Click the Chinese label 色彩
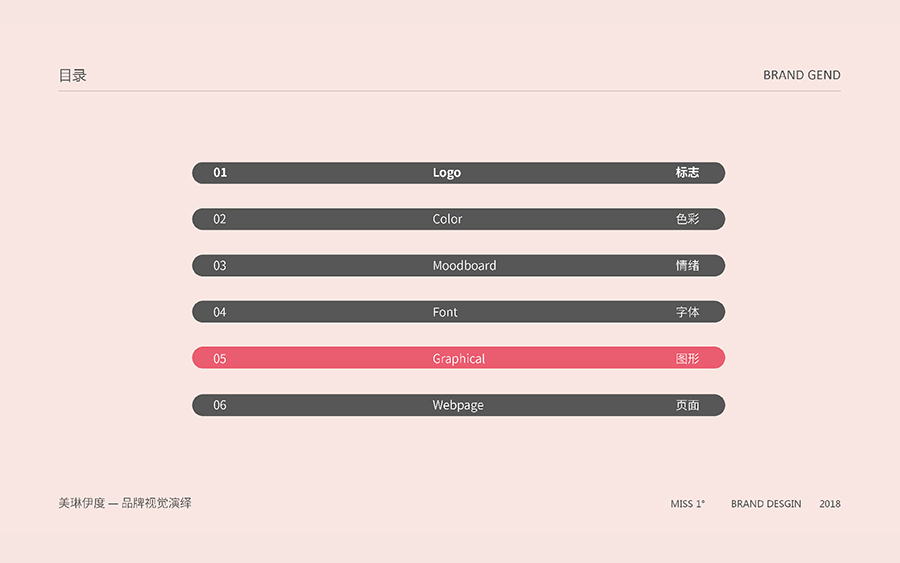 coord(687,219)
